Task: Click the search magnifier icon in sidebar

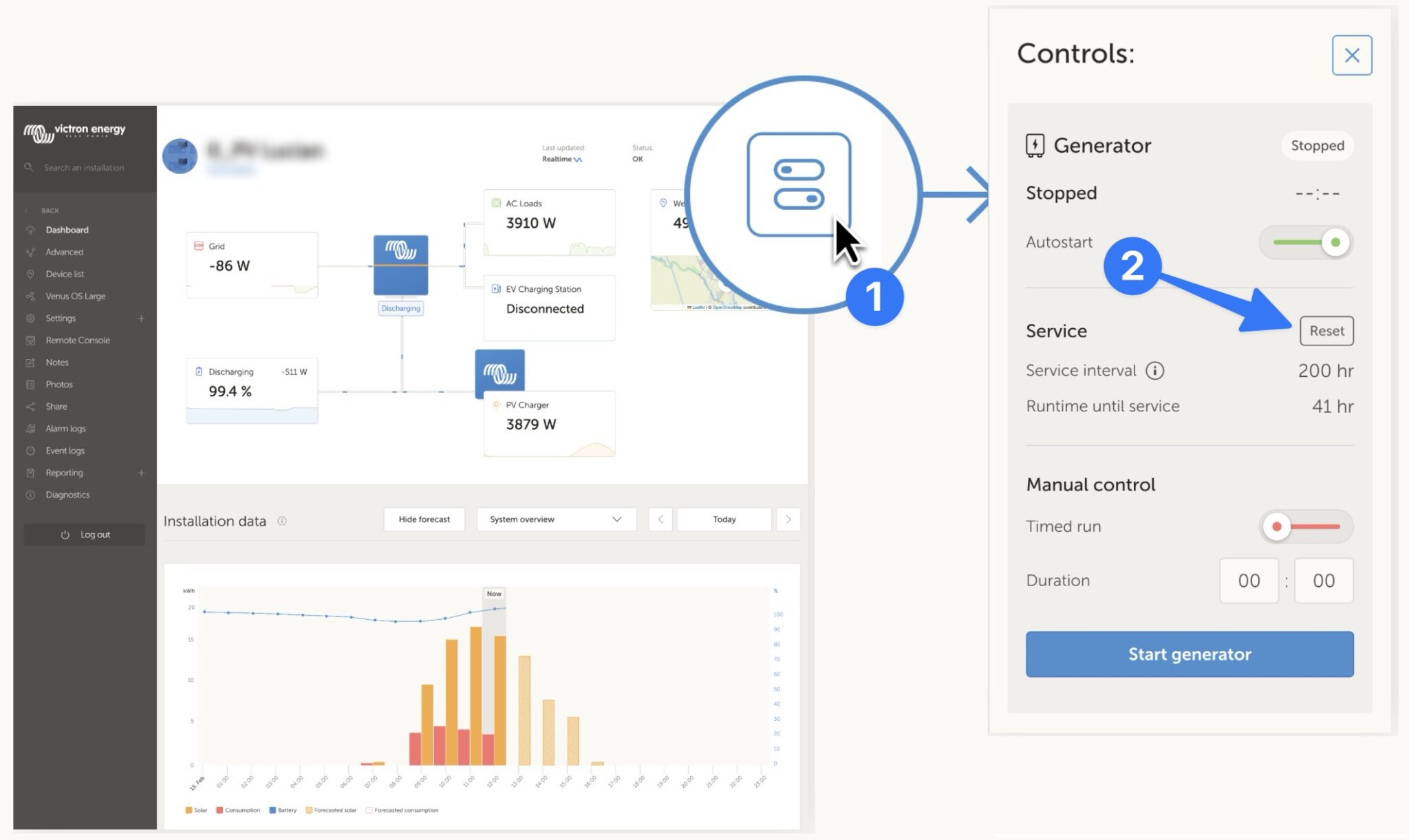Action: (x=29, y=167)
